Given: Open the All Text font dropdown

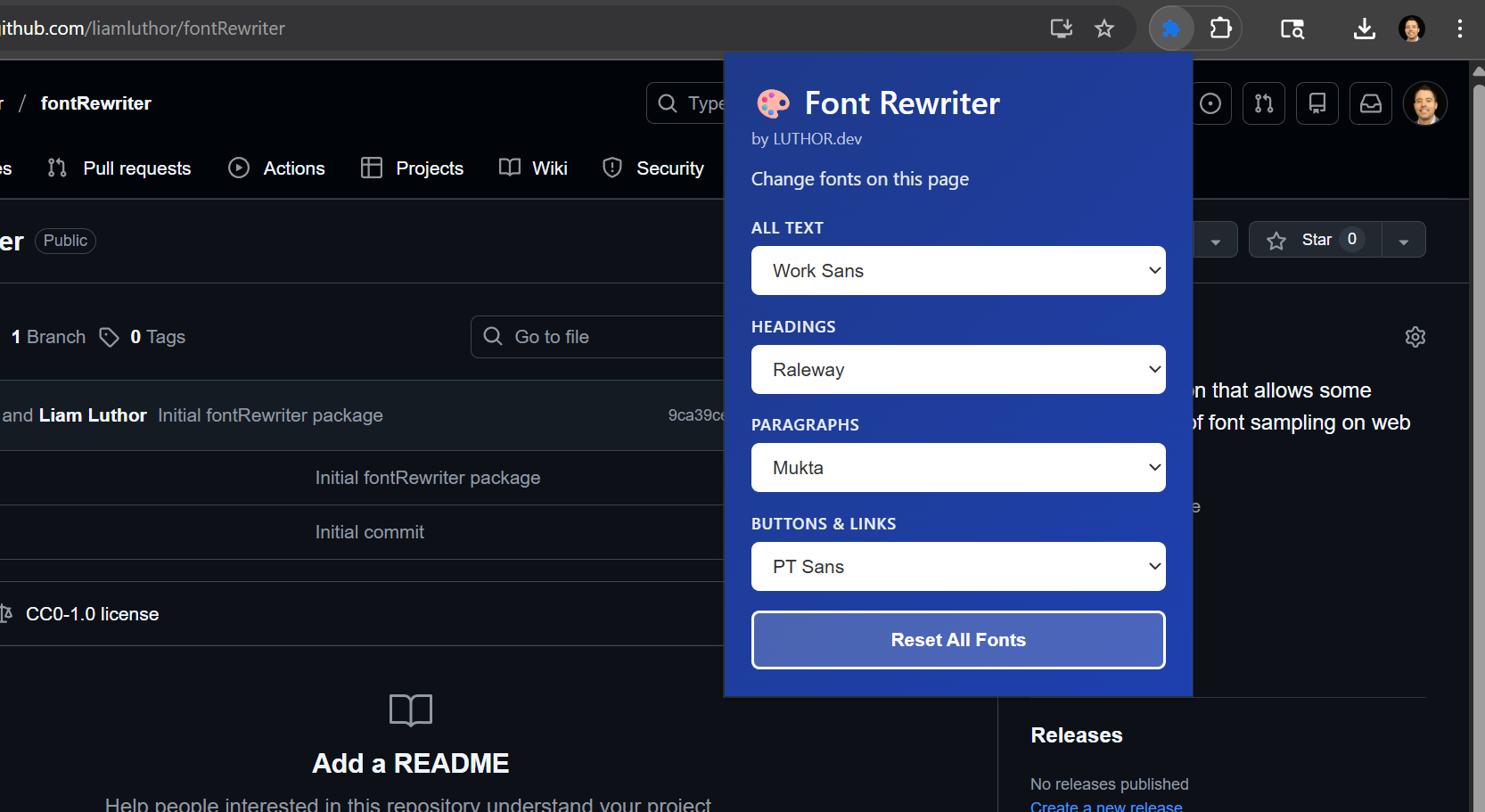Looking at the screenshot, I should (x=958, y=270).
